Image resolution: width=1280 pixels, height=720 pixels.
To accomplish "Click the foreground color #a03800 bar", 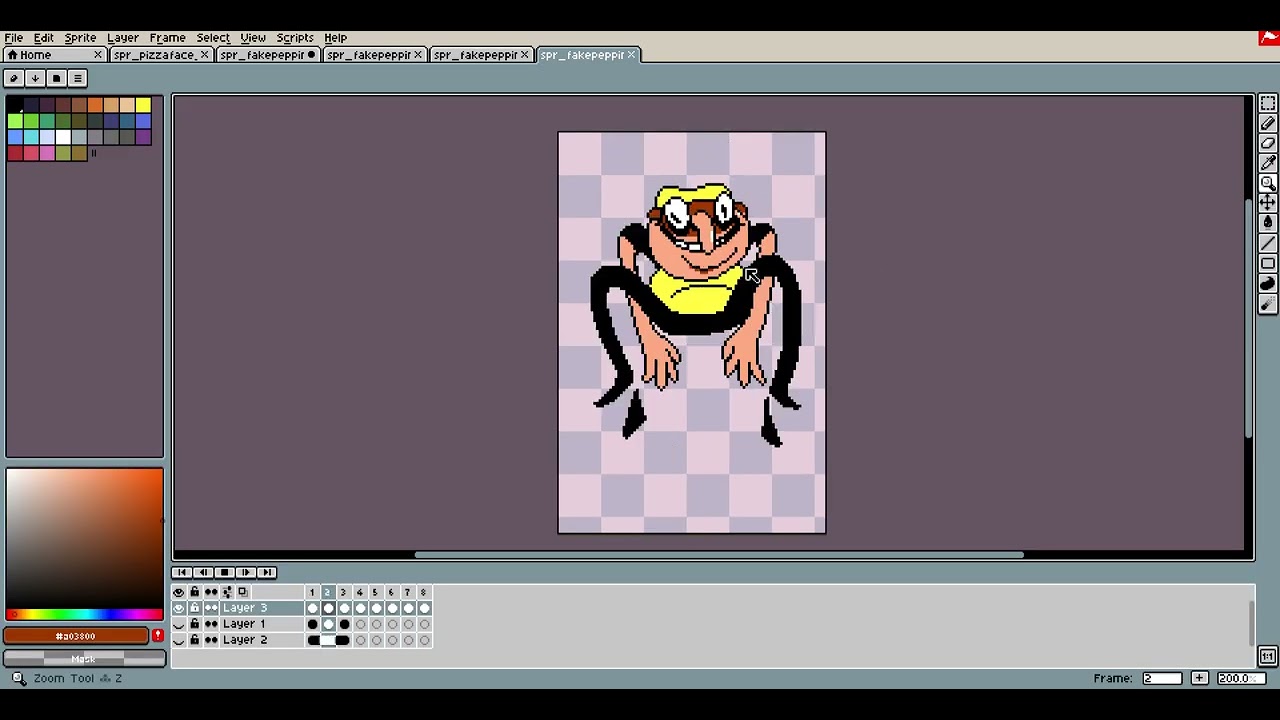I will point(76,636).
